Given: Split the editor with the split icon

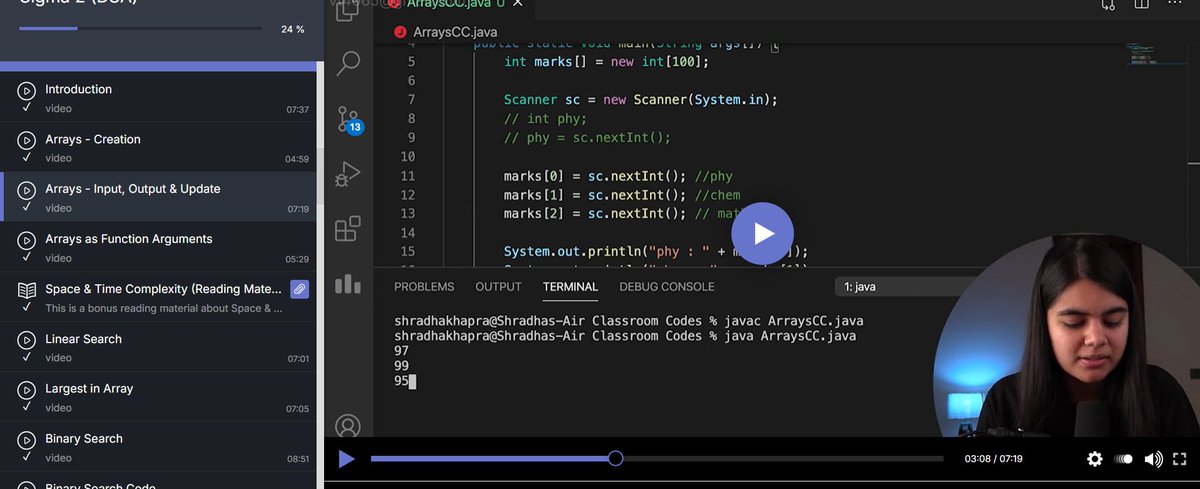Looking at the screenshot, I should [1141, 5].
